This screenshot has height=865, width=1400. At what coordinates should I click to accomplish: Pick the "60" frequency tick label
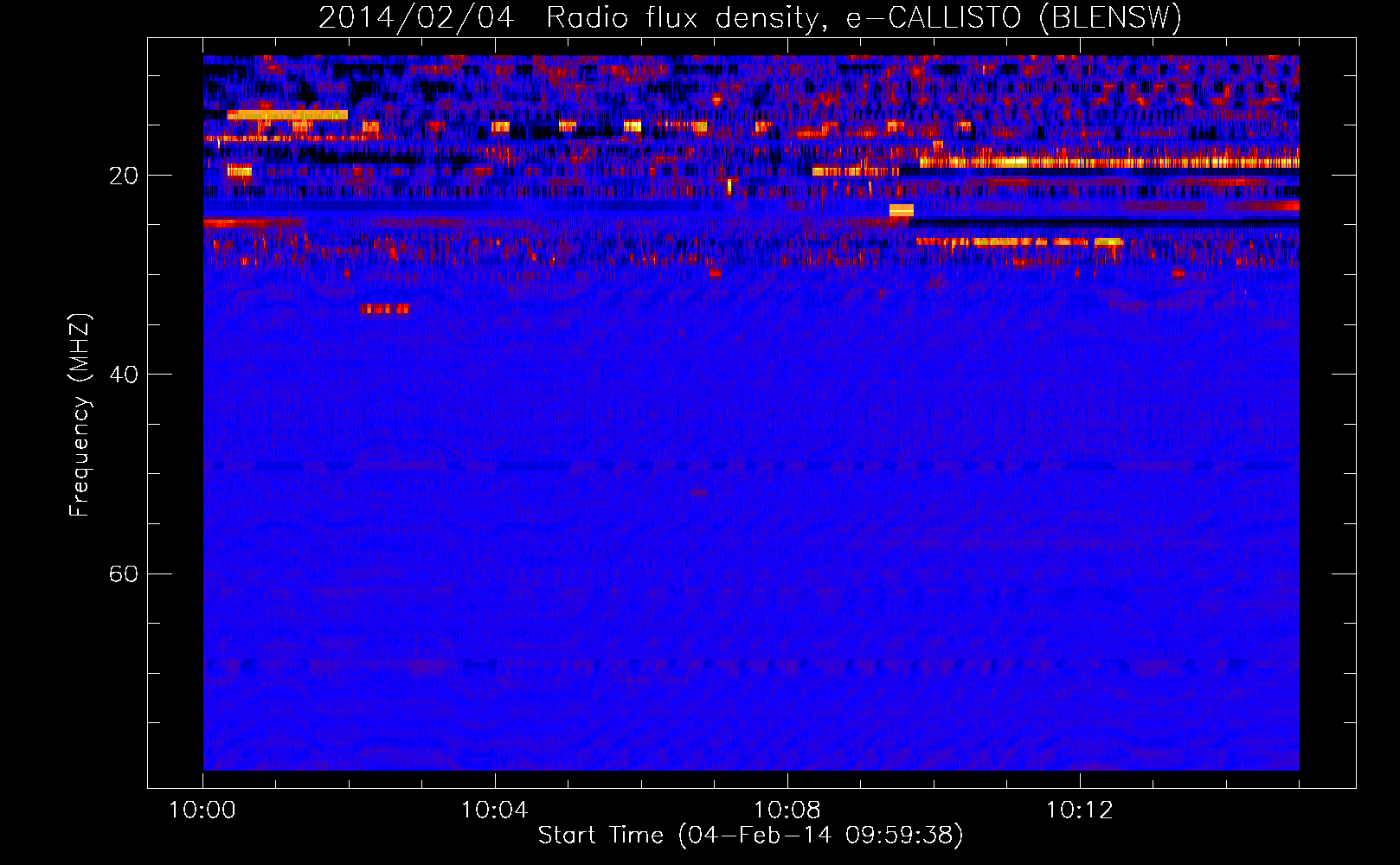(x=124, y=573)
